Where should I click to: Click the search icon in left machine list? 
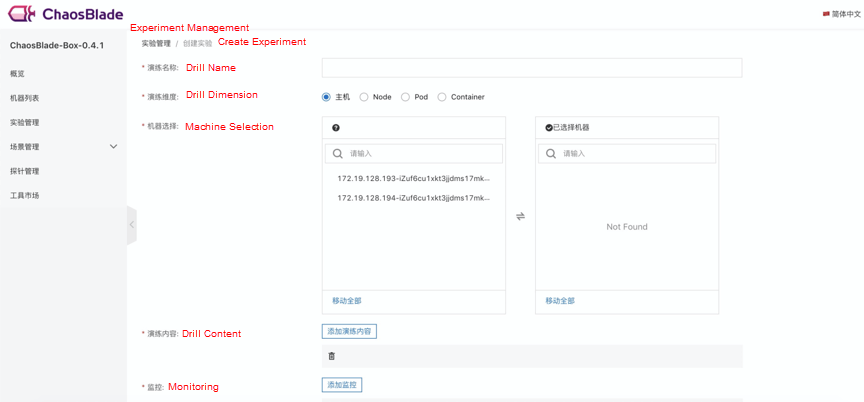pyautogui.click(x=337, y=153)
